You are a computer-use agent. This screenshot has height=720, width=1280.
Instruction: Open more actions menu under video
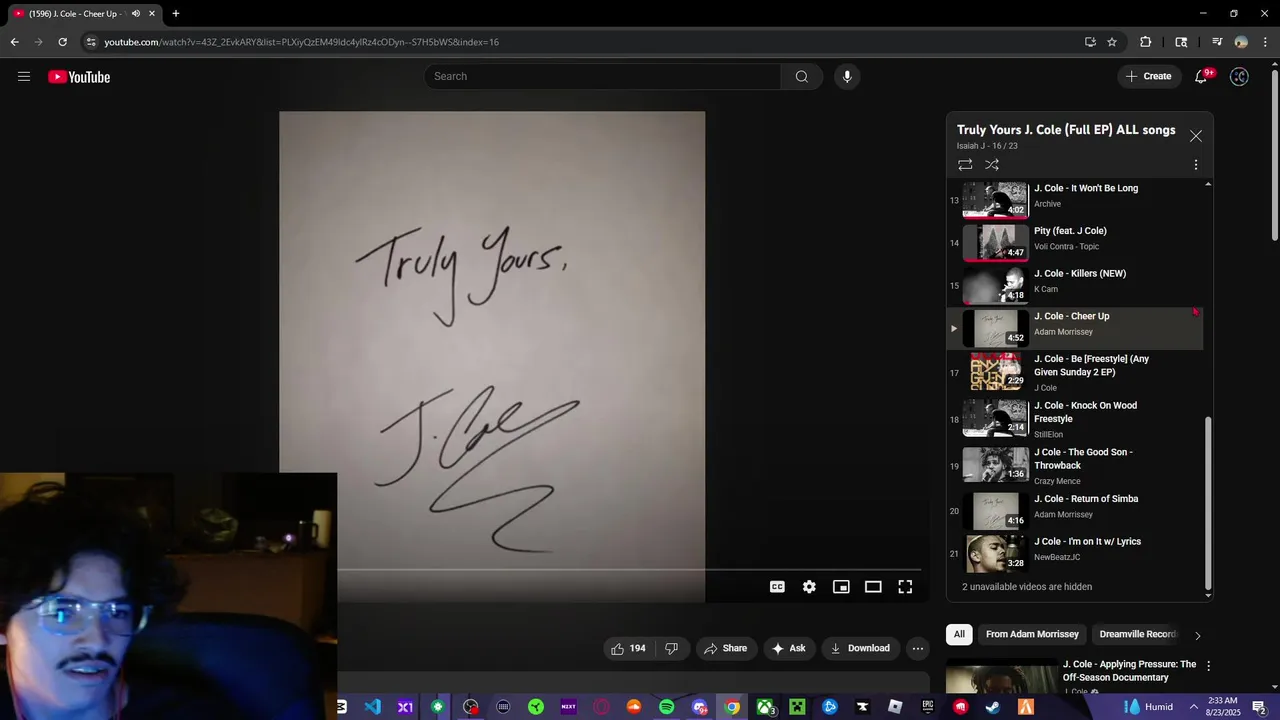pyautogui.click(x=917, y=648)
